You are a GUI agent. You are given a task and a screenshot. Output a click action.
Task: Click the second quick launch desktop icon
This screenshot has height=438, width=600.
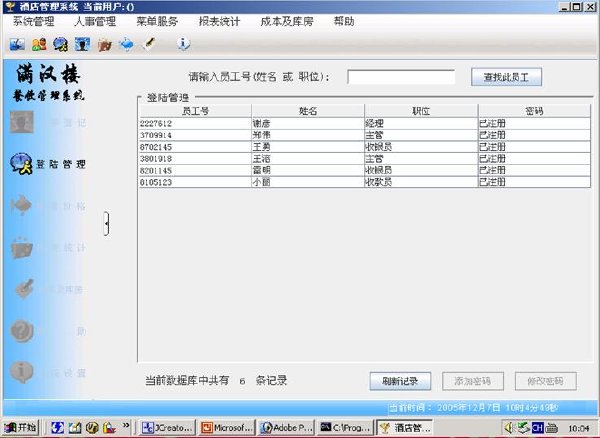pyautogui.click(x=75, y=427)
